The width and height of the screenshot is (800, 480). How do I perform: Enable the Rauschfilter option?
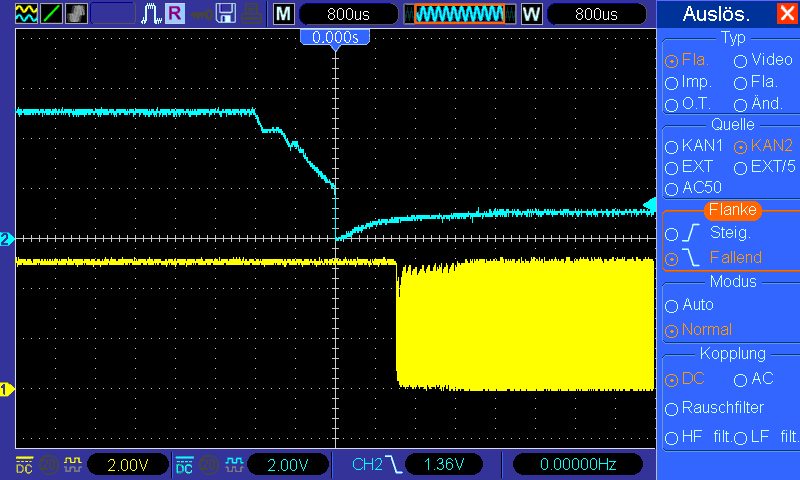click(x=714, y=408)
